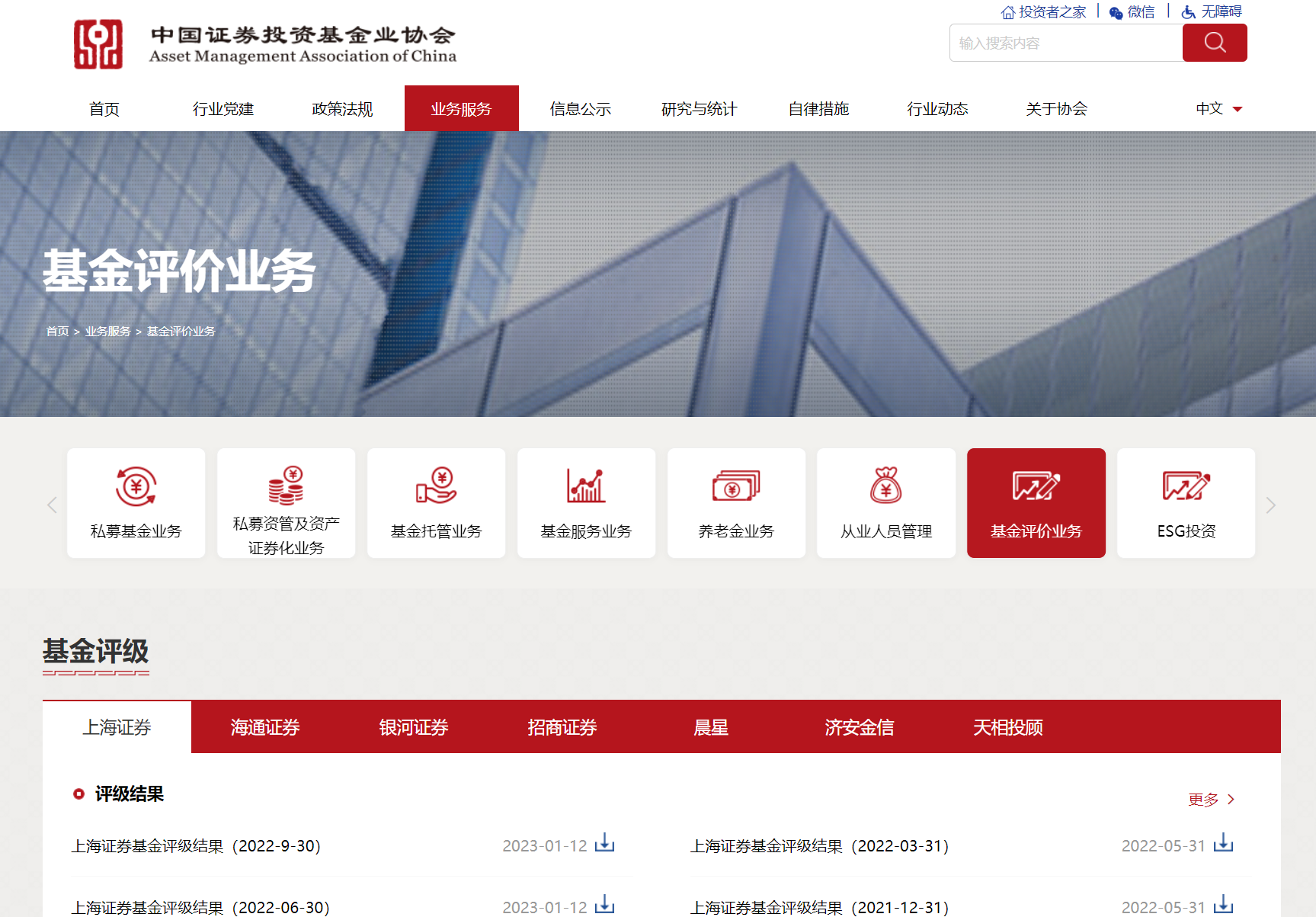1316x917 pixels.
Task: Open the 业务服务 menu
Action: [x=462, y=108]
